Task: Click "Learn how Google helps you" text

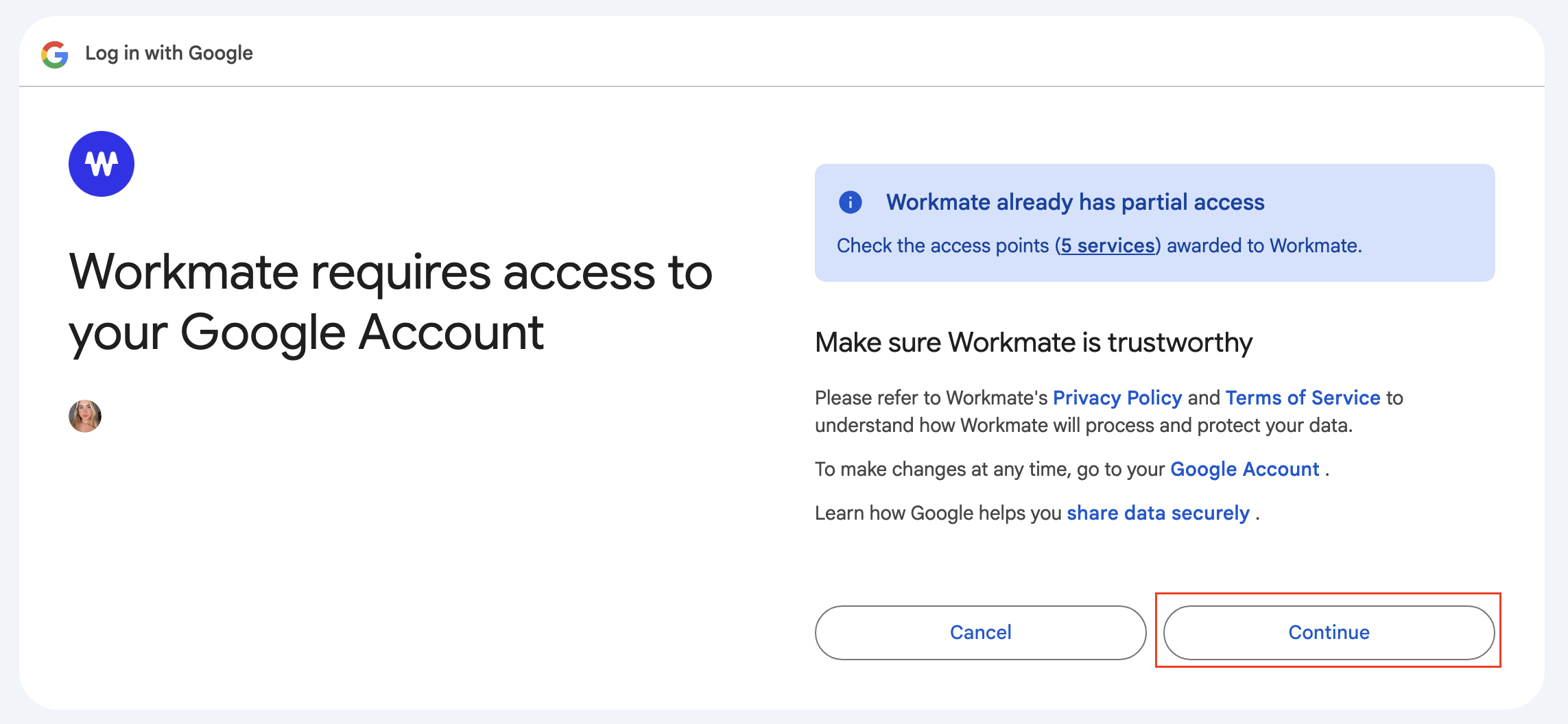Action: coord(938,513)
